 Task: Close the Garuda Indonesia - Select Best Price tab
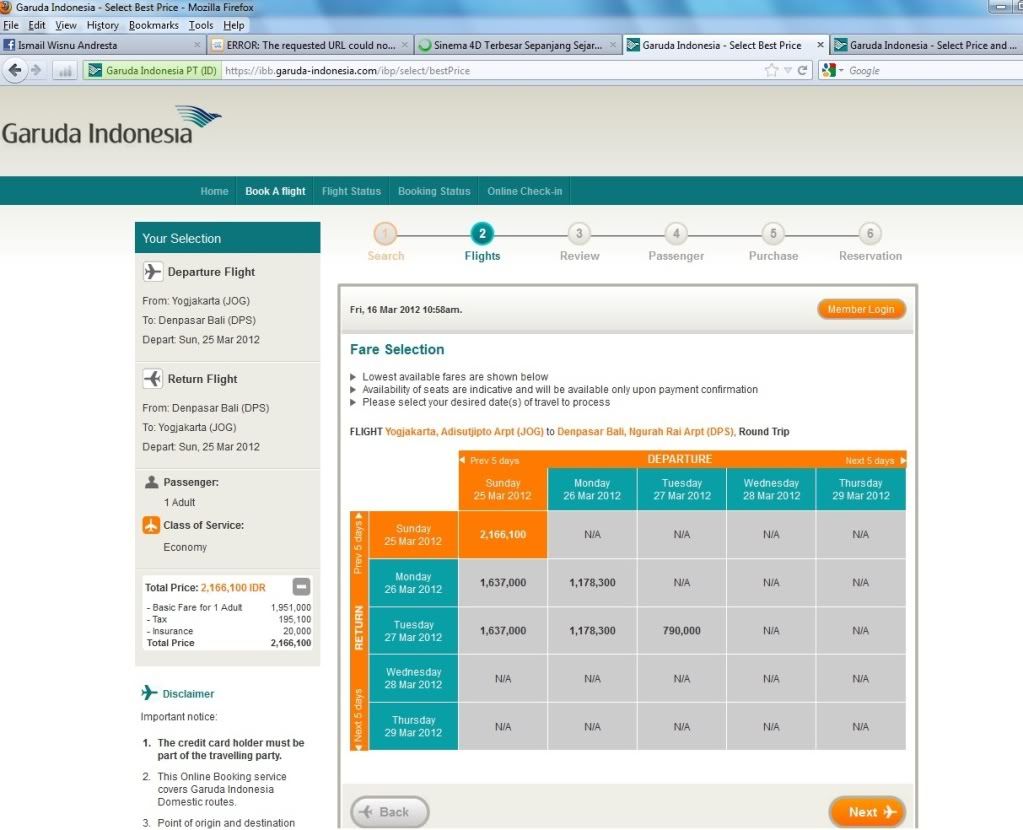coord(820,45)
